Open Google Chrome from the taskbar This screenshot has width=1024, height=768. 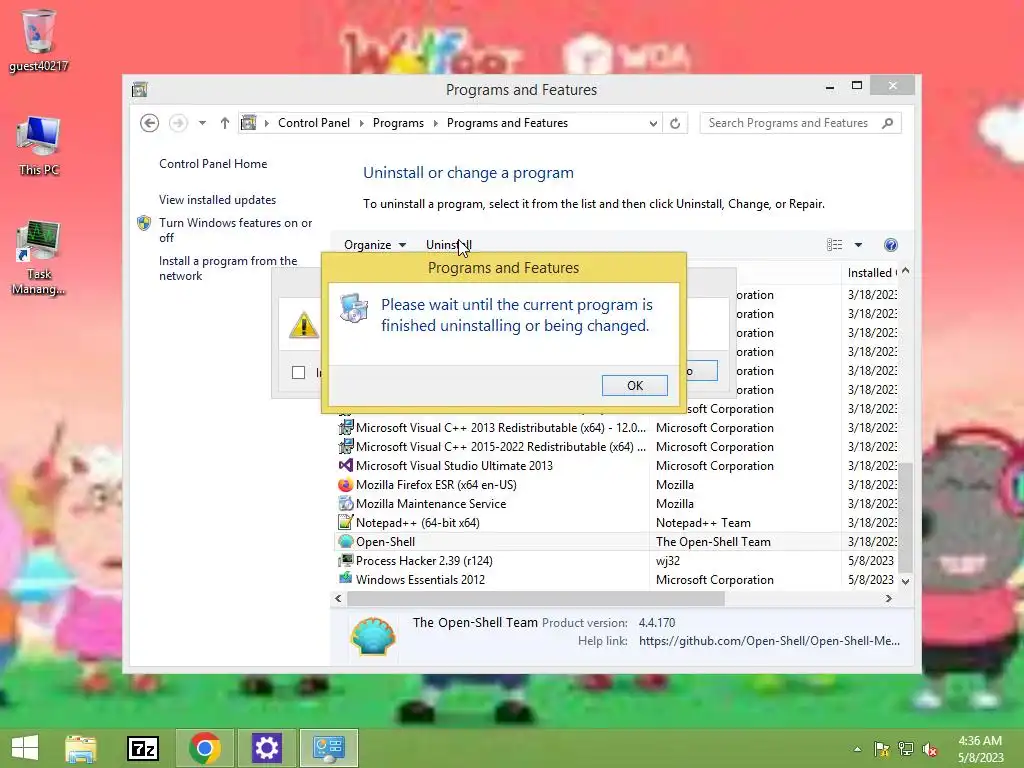[204, 748]
